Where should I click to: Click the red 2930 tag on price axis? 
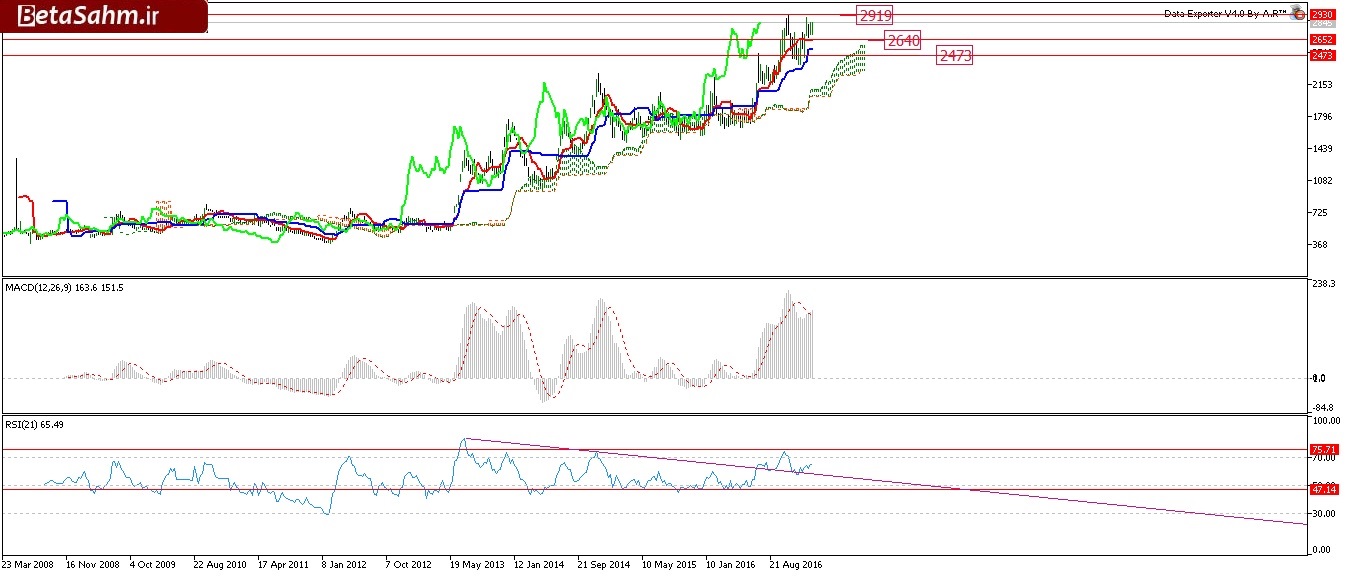click(1322, 14)
